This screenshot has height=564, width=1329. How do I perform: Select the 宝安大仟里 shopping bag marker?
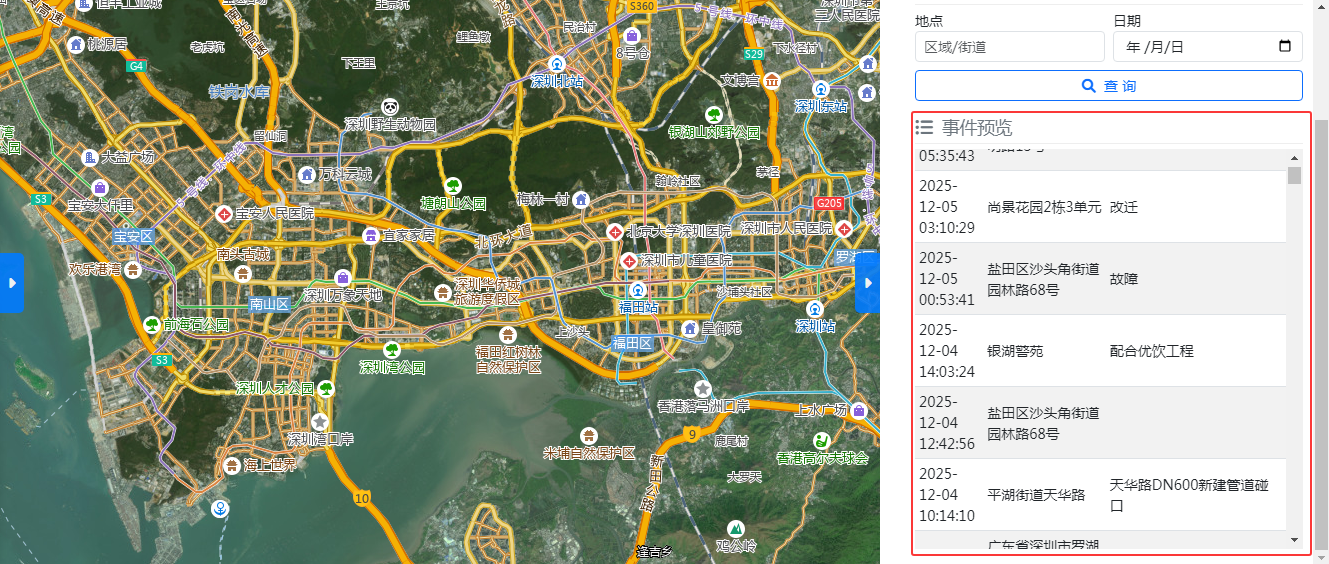click(99, 187)
